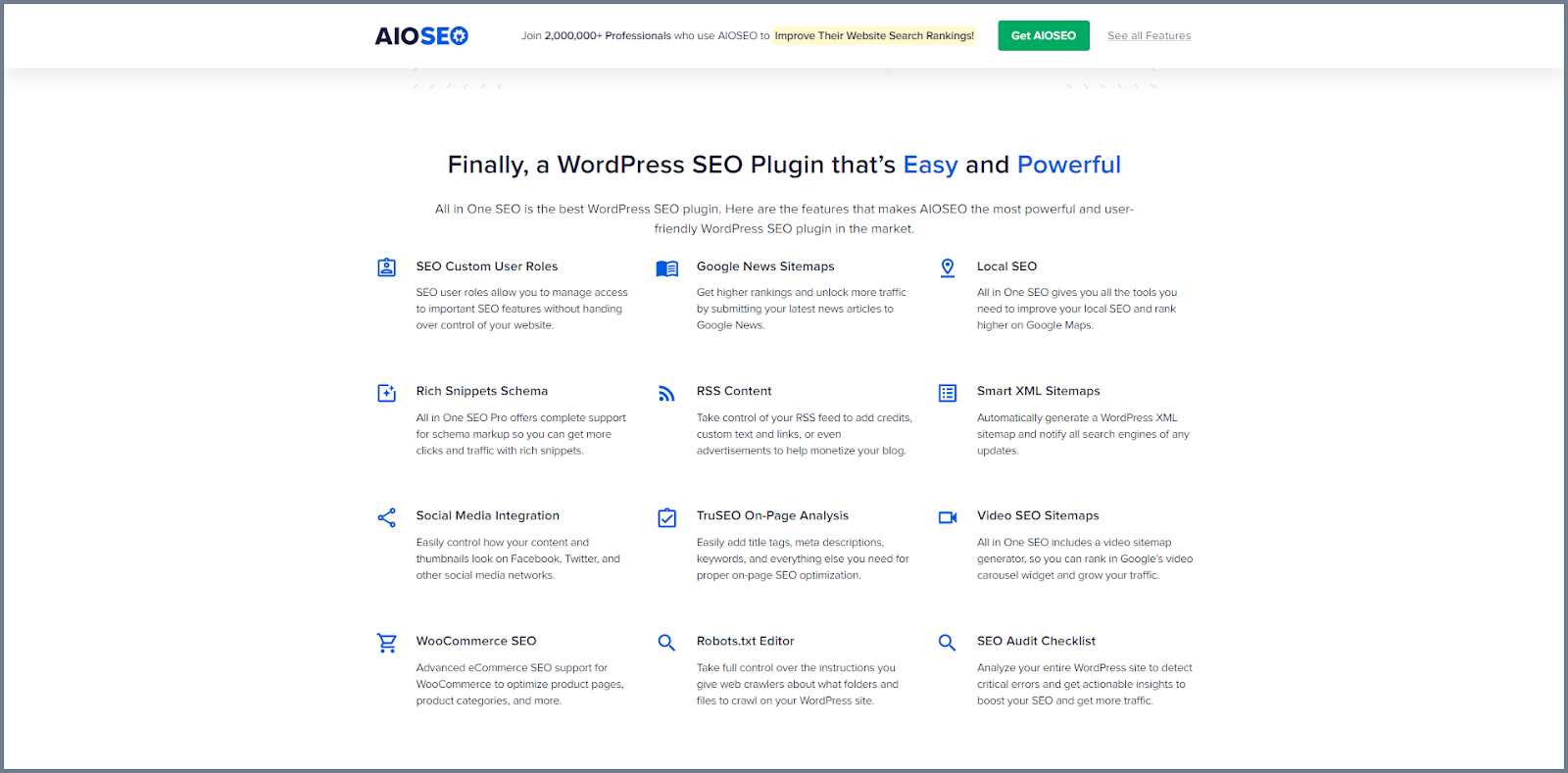Click description 'Easily control how your content and thumbnails'

click(517, 558)
